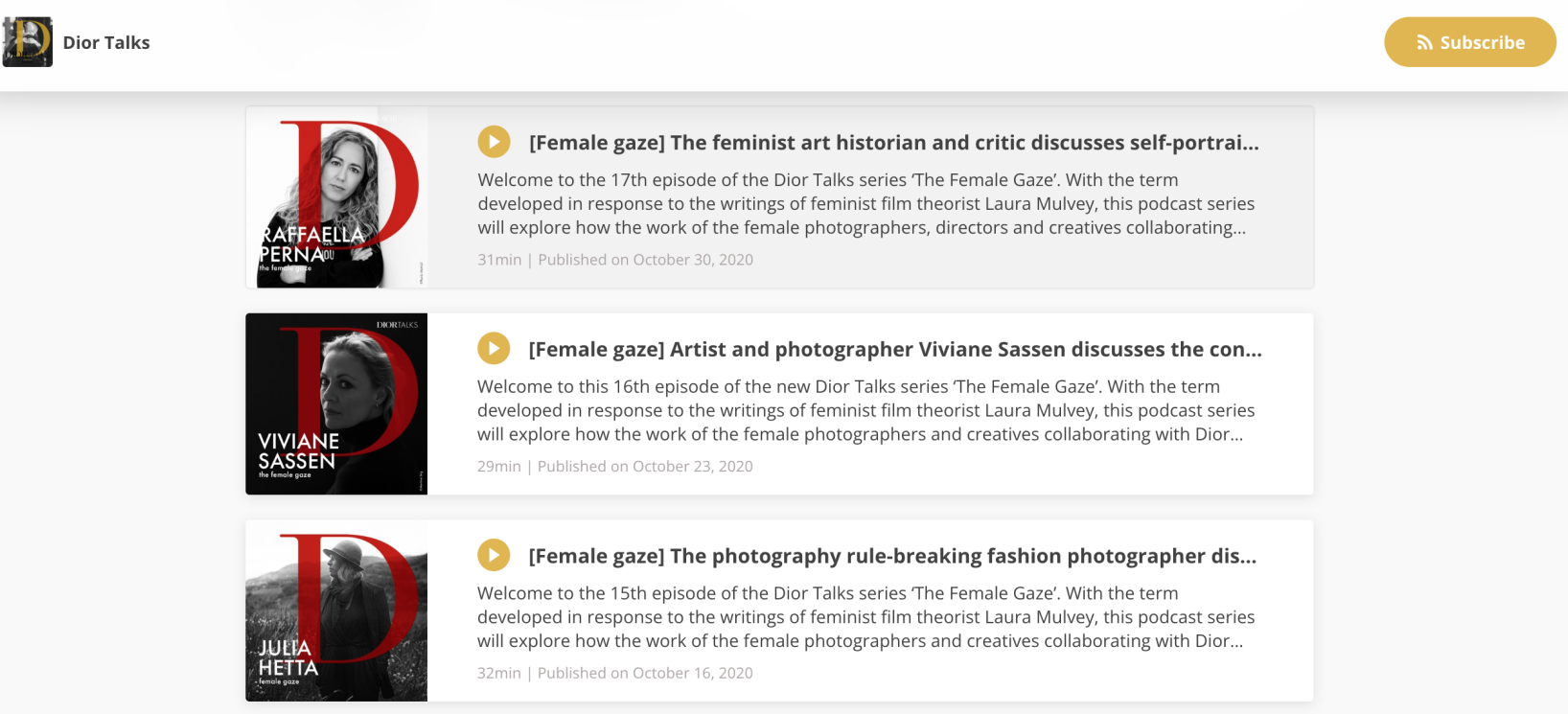1568x714 pixels.
Task: Open the Raffaella Perna cover thumbnail
Action: (x=336, y=197)
